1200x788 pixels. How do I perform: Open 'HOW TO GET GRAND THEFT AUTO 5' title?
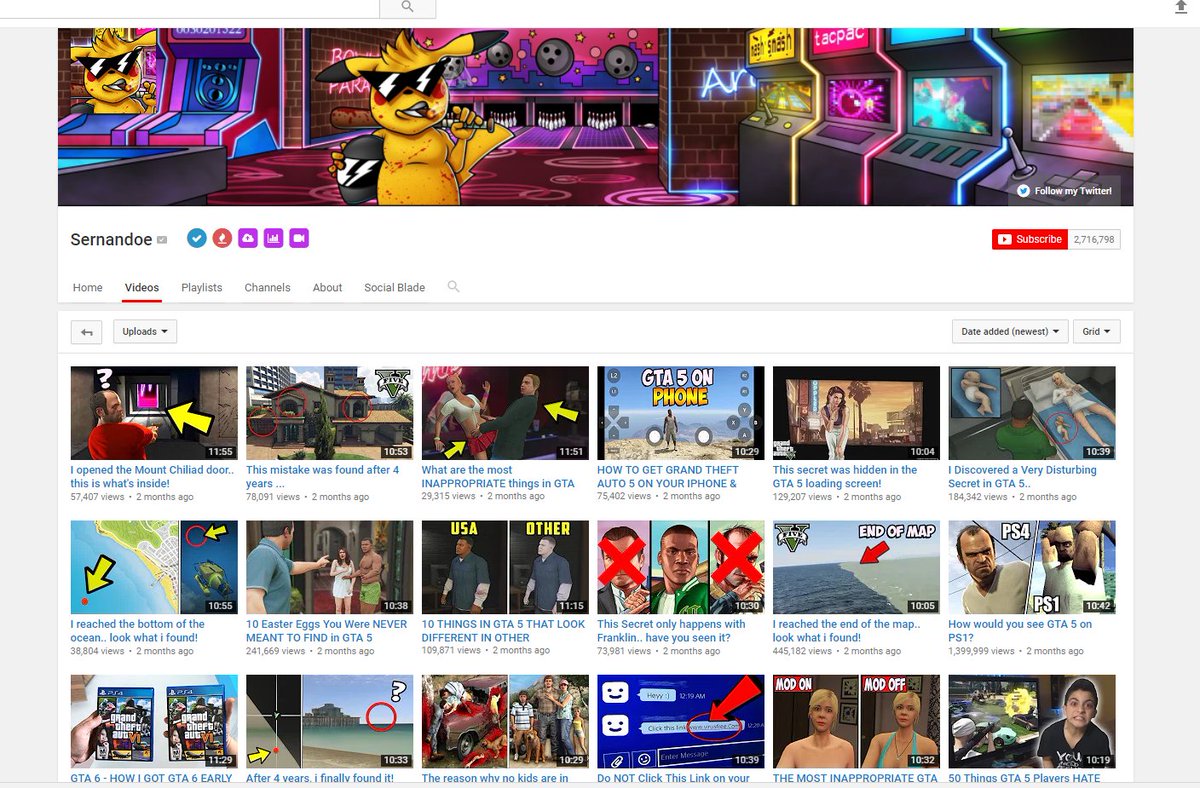click(668, 476)
